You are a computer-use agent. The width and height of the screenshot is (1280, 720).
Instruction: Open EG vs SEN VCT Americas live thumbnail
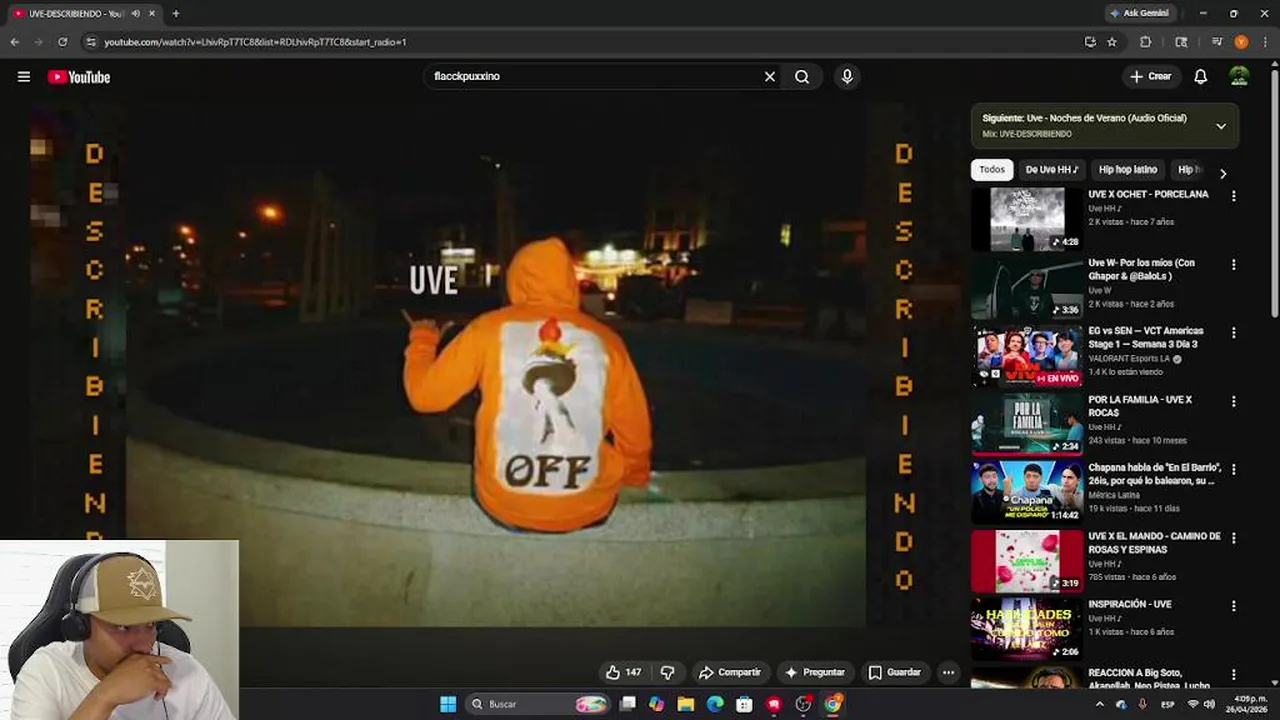pyautogui.click(x=1027, y=356)
